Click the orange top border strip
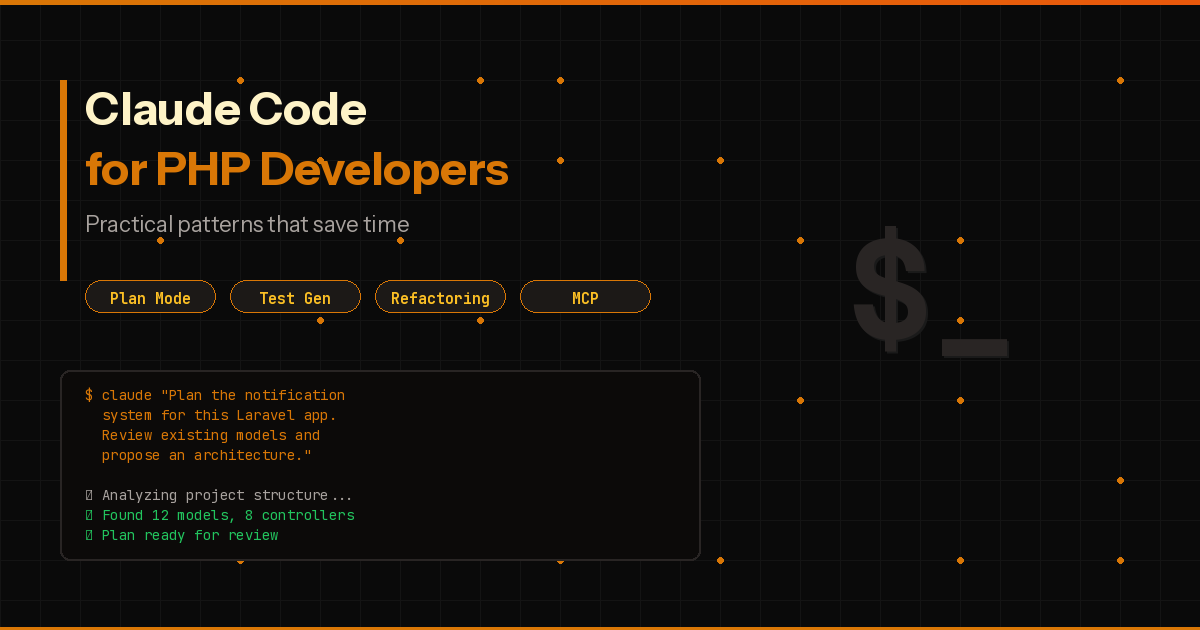Viewport: 1200px width, 630px height. point(600,3)
